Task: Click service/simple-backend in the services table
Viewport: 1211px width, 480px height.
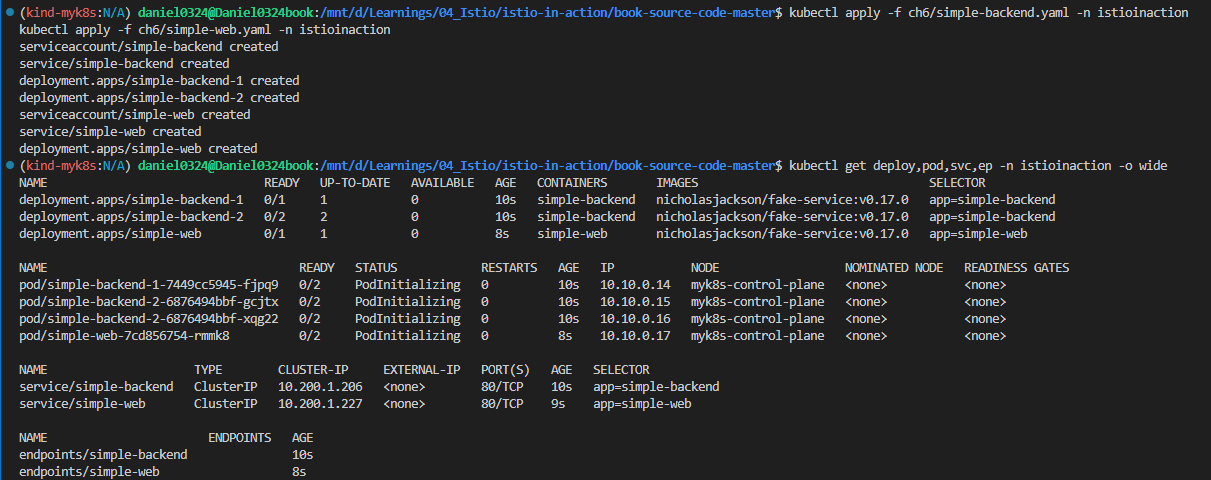Action: (x=96, y=387)
